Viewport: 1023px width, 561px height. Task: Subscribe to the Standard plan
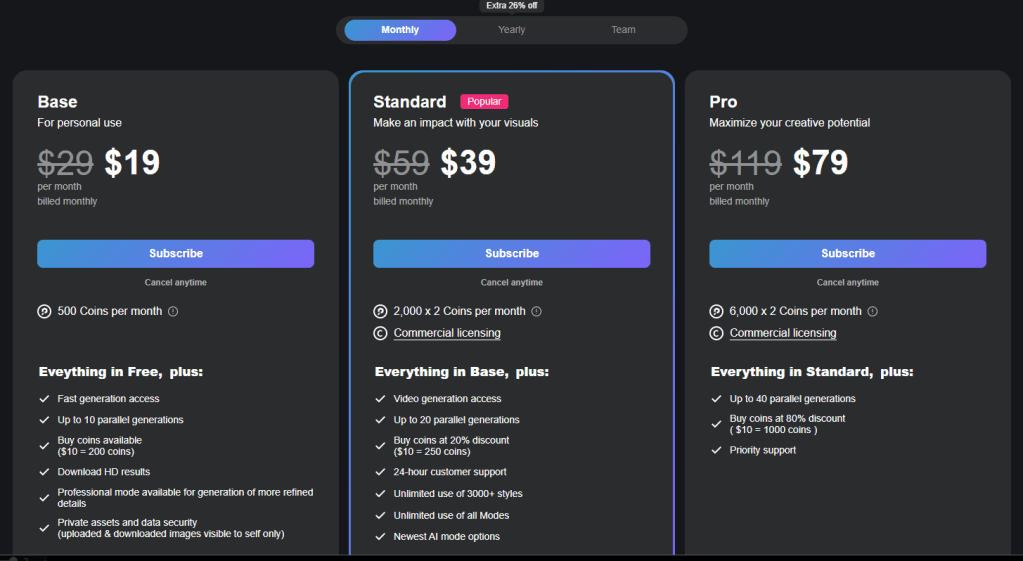pyautogui.click(x=512, y=254)
